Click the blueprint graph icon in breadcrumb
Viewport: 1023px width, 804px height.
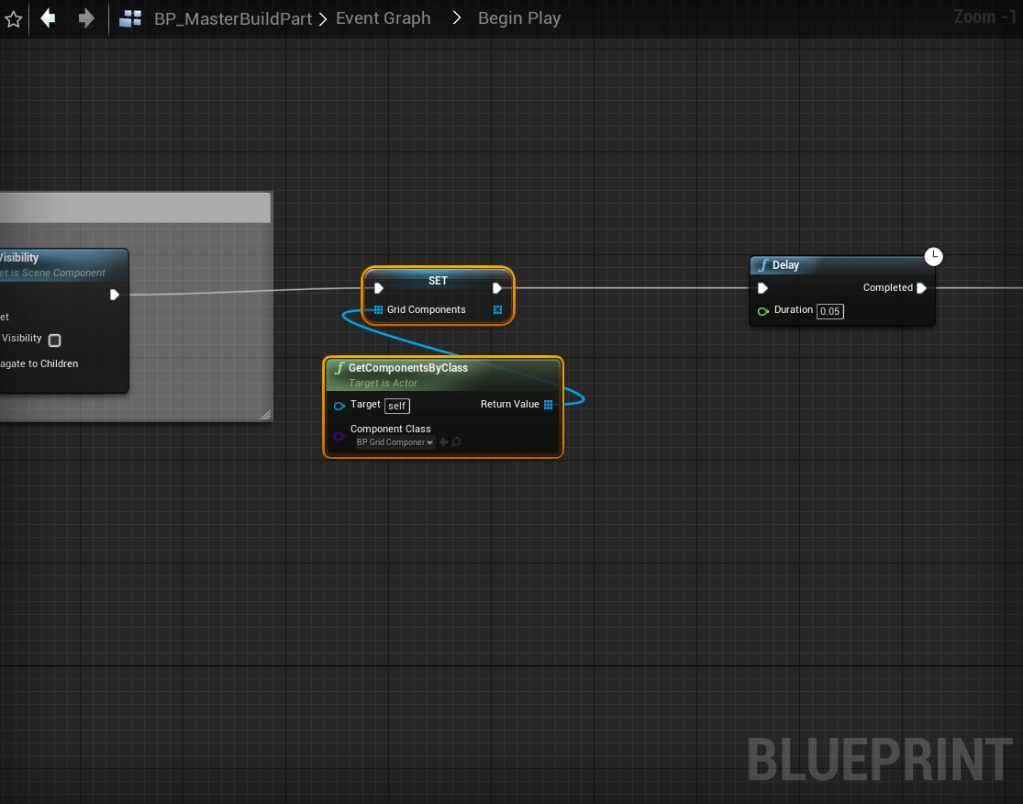coord(130,18)
